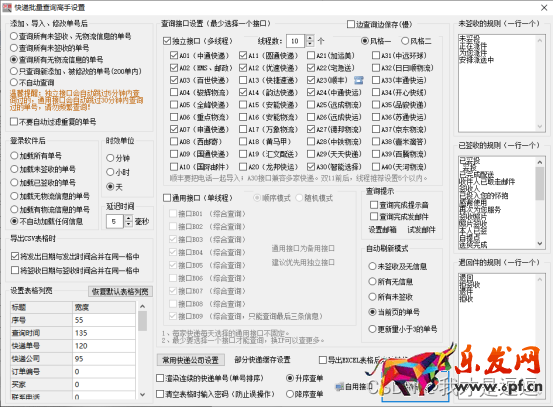Image resolution: width=553 pixels, height=407 pixels.
Task: Select 加载无物流信息的单号 option
Action: tap(50, 196)
